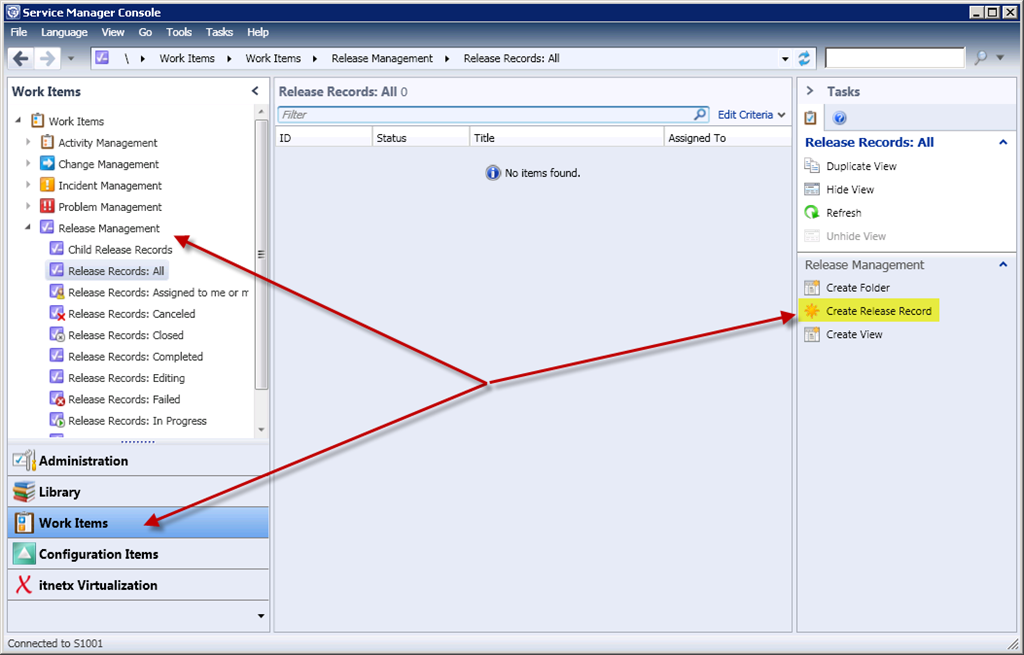Click the Create Release Record star icon
This screenshot has width=1024, height=655.
point(812,311)
